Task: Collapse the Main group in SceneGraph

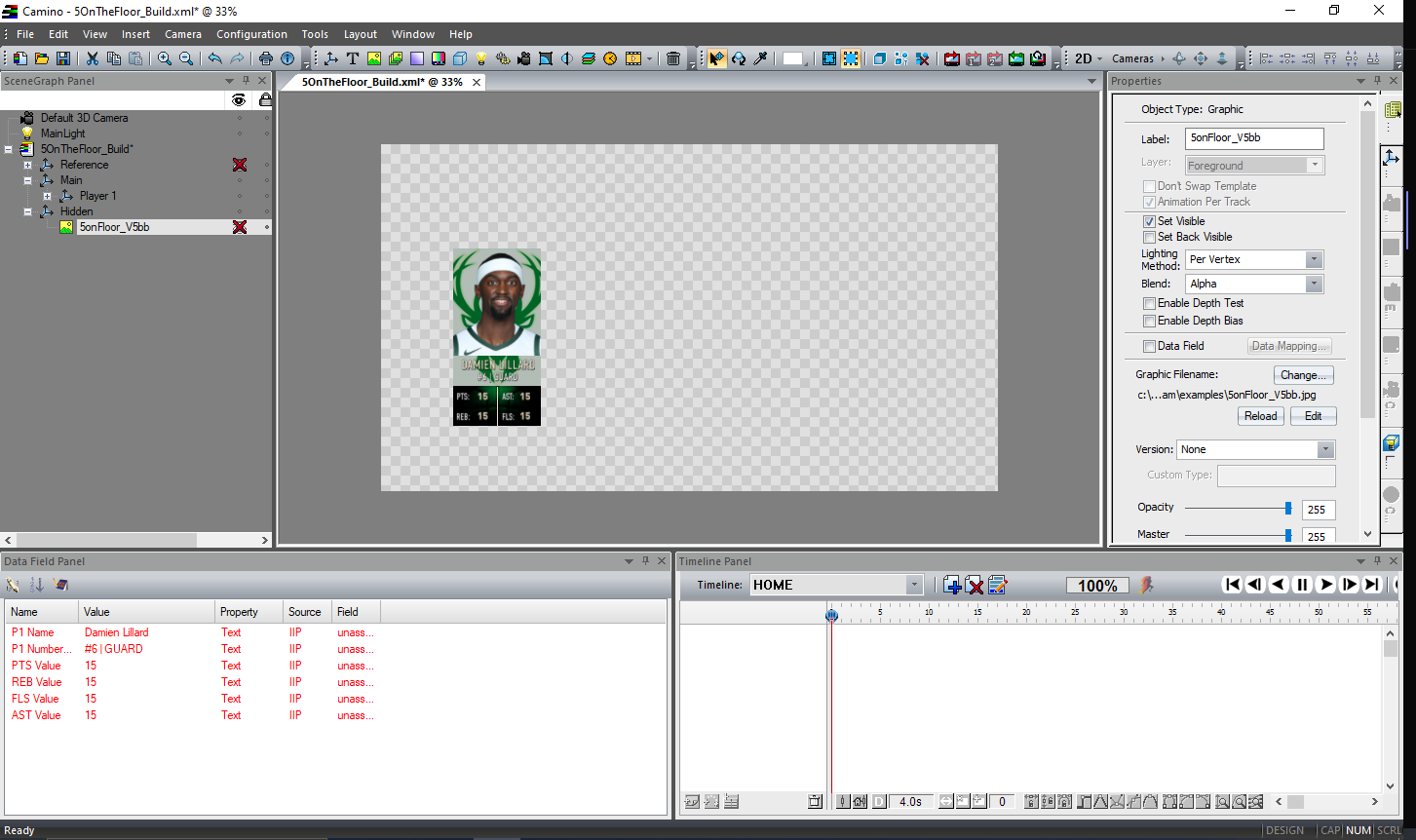Action: coord(27,180)
